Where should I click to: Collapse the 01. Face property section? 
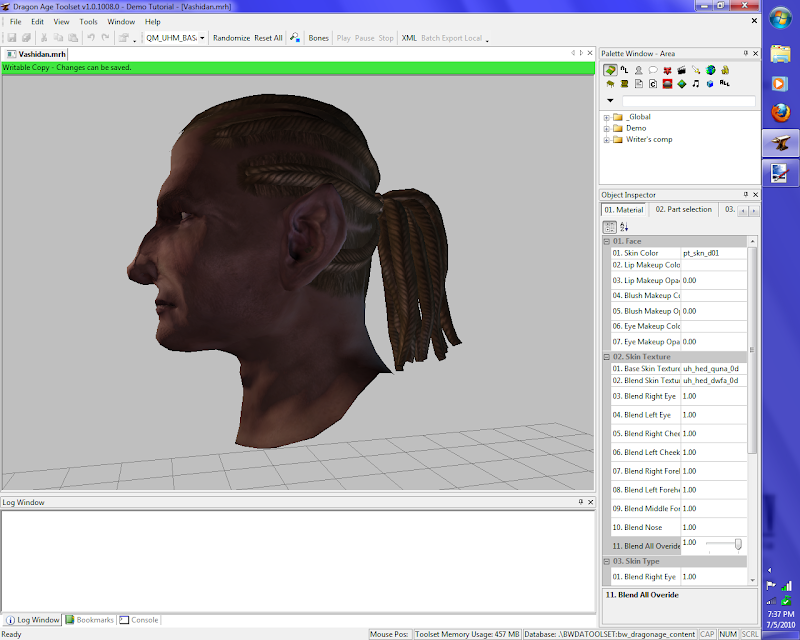[606, 241]
